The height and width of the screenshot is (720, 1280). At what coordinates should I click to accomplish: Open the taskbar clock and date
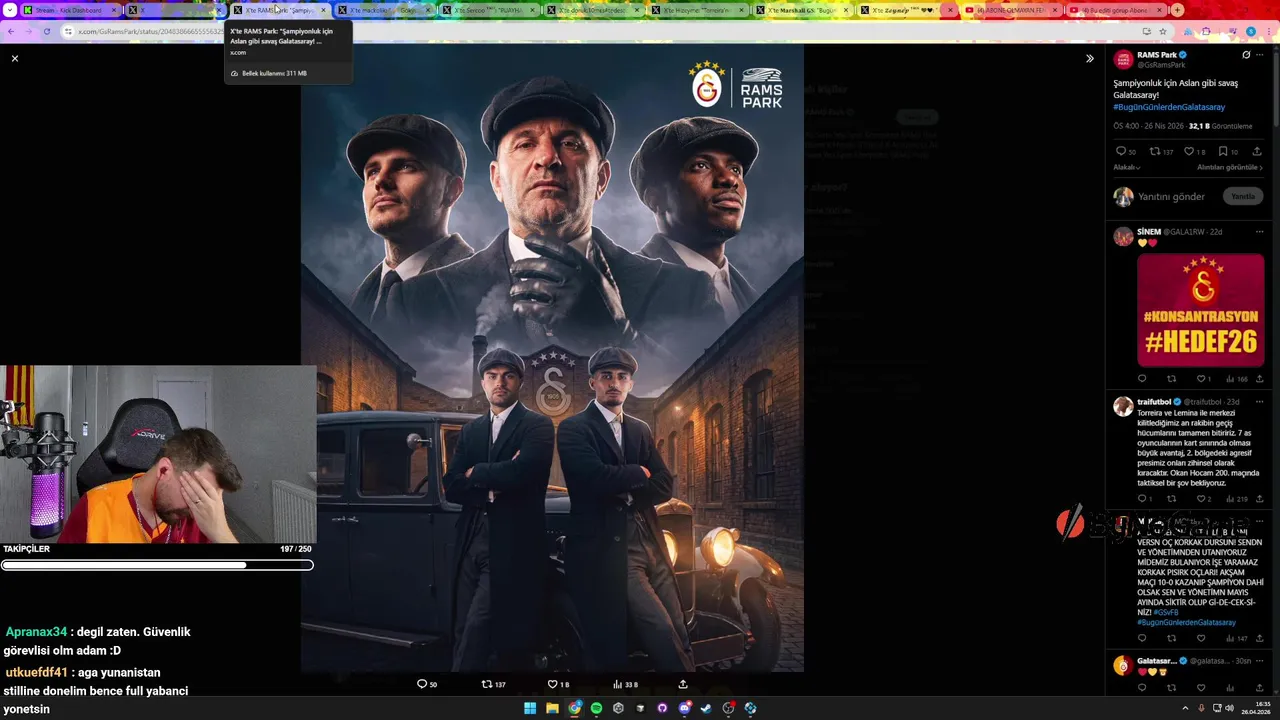click(1256, 708)
